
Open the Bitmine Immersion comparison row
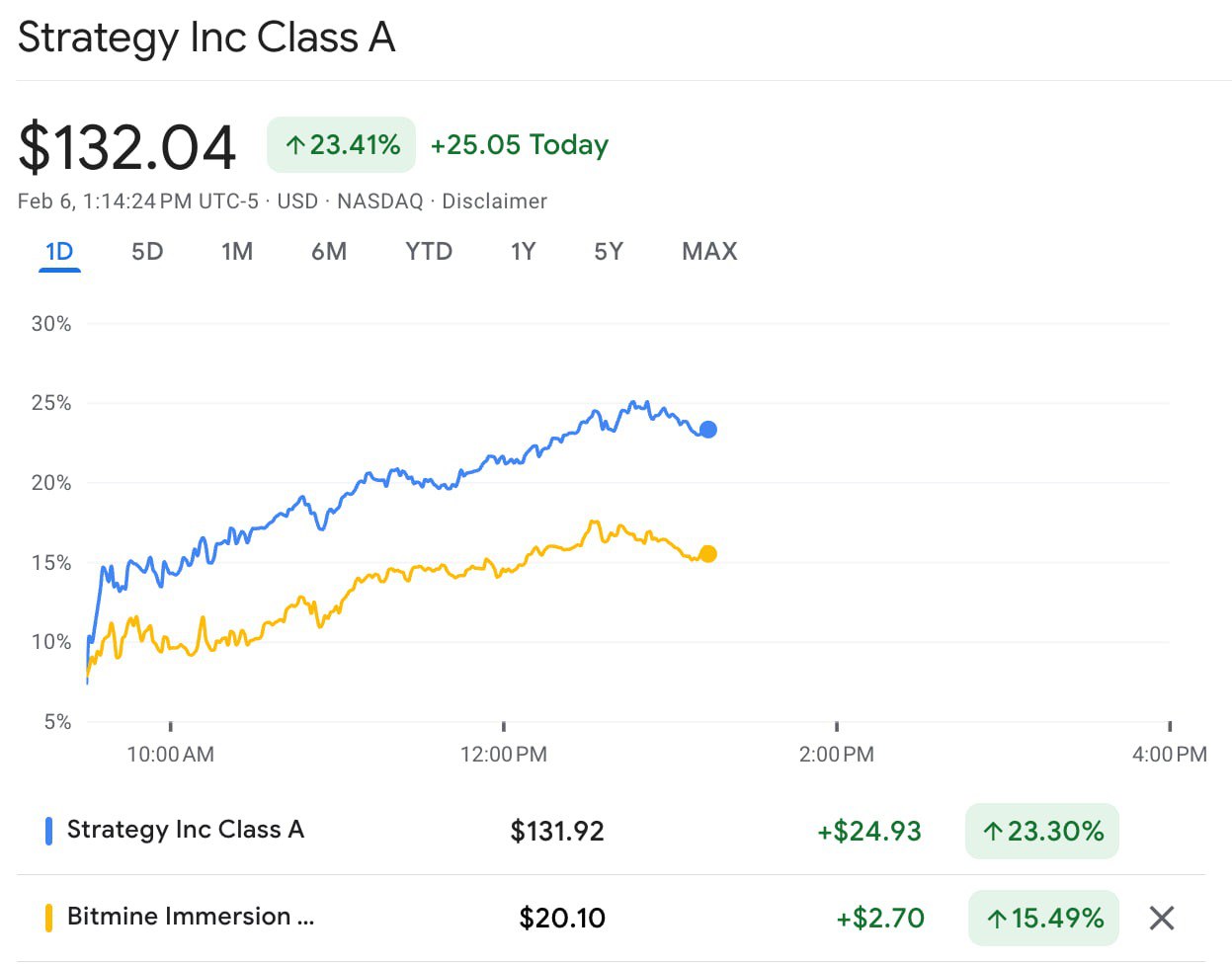pos(190,917)
